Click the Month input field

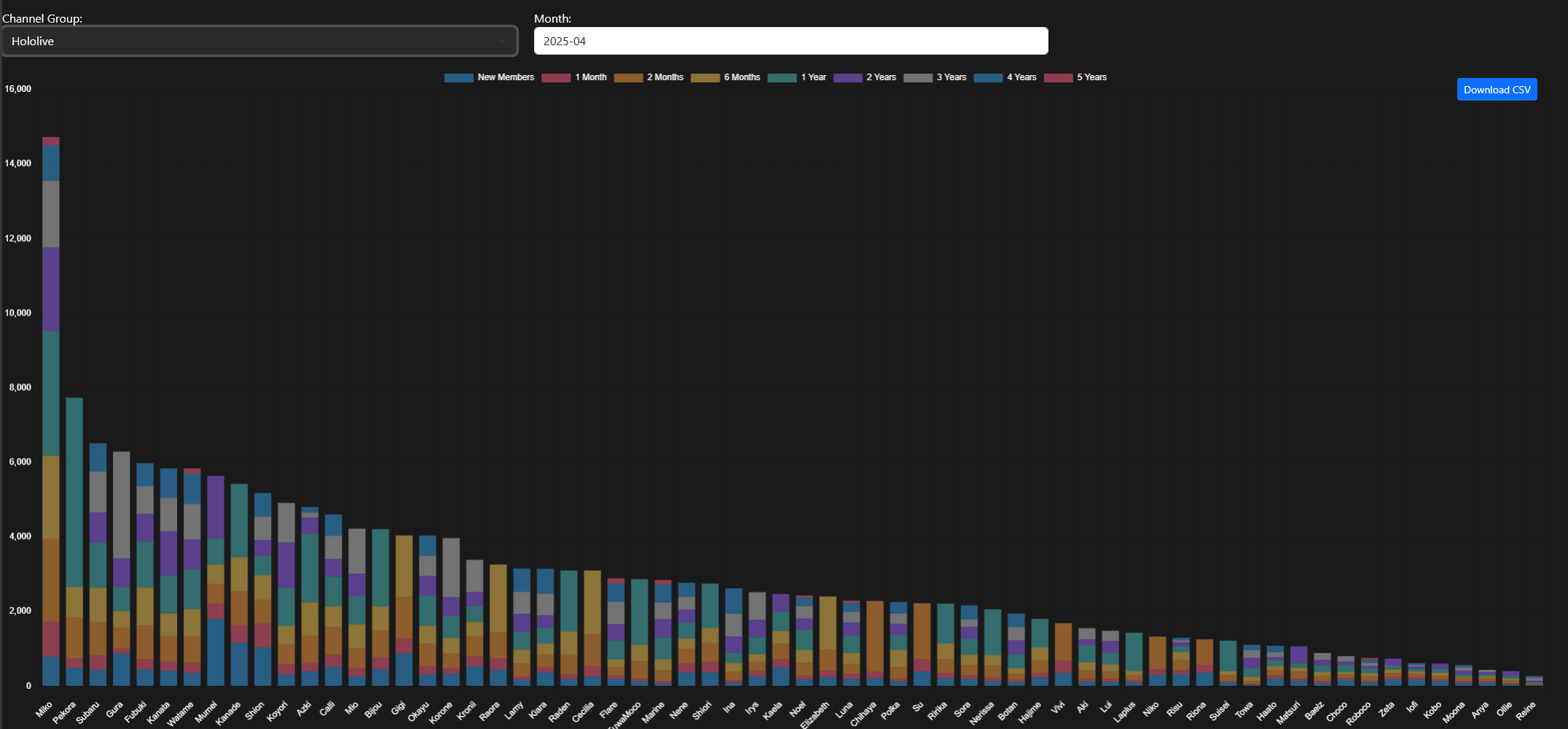(791, 41)
